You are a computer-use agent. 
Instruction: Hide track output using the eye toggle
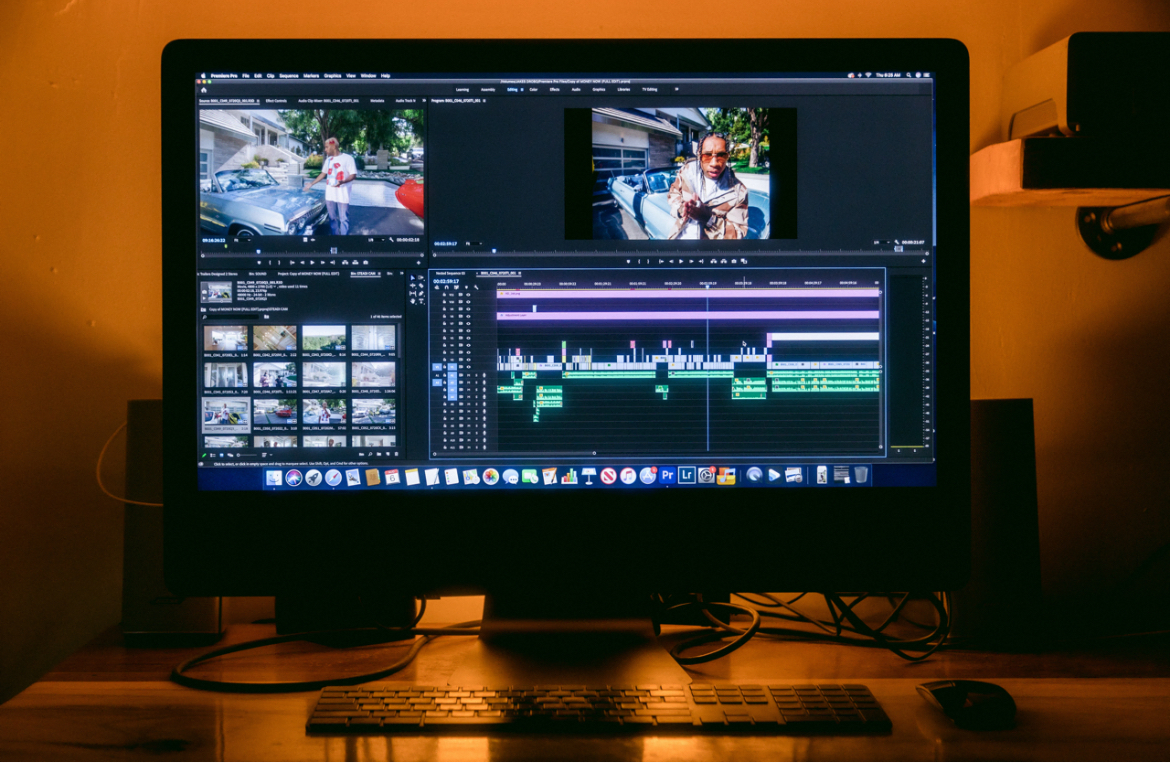point(467,366)
